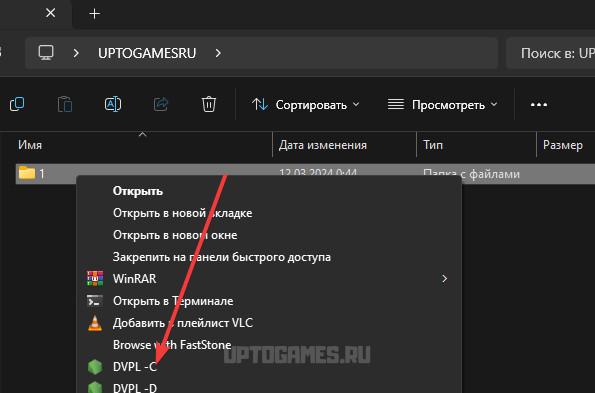The image size is (595, 393).
Task: Choose Открыть в новом окне
Action: click(x=175, y=235)
